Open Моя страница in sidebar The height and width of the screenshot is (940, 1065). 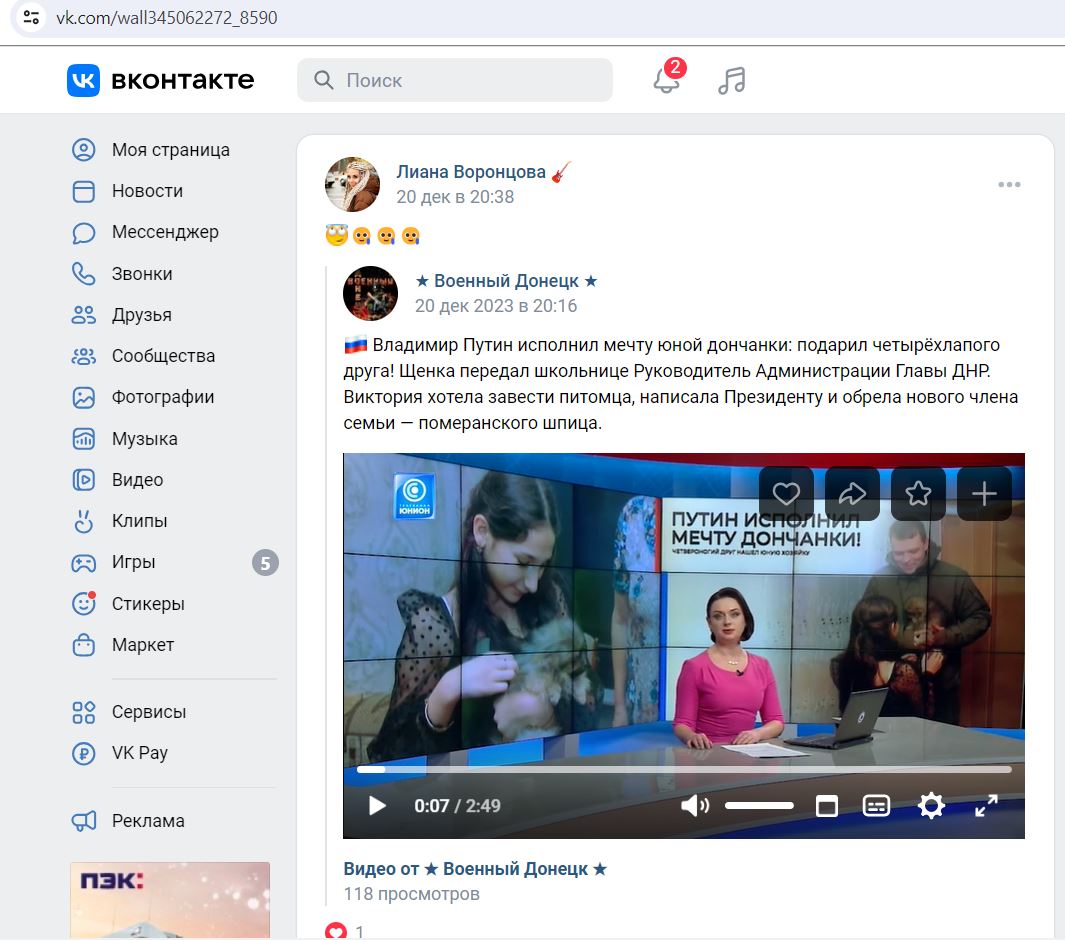point(151,149)
